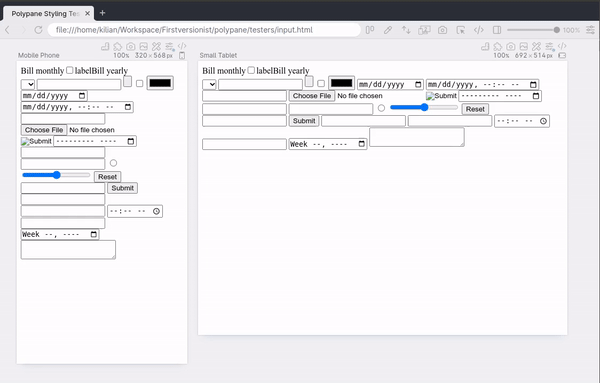Click Choose File in Small Tablet pane

point(312,96)
